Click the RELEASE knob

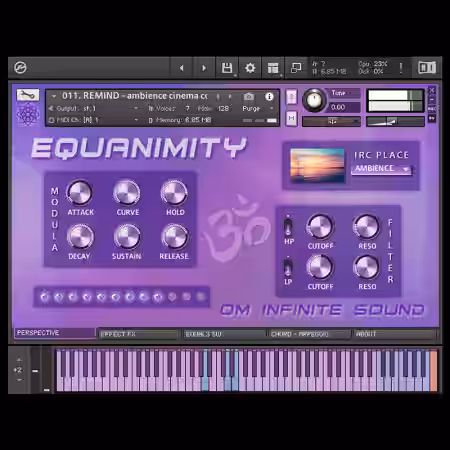tap(175, 237)
